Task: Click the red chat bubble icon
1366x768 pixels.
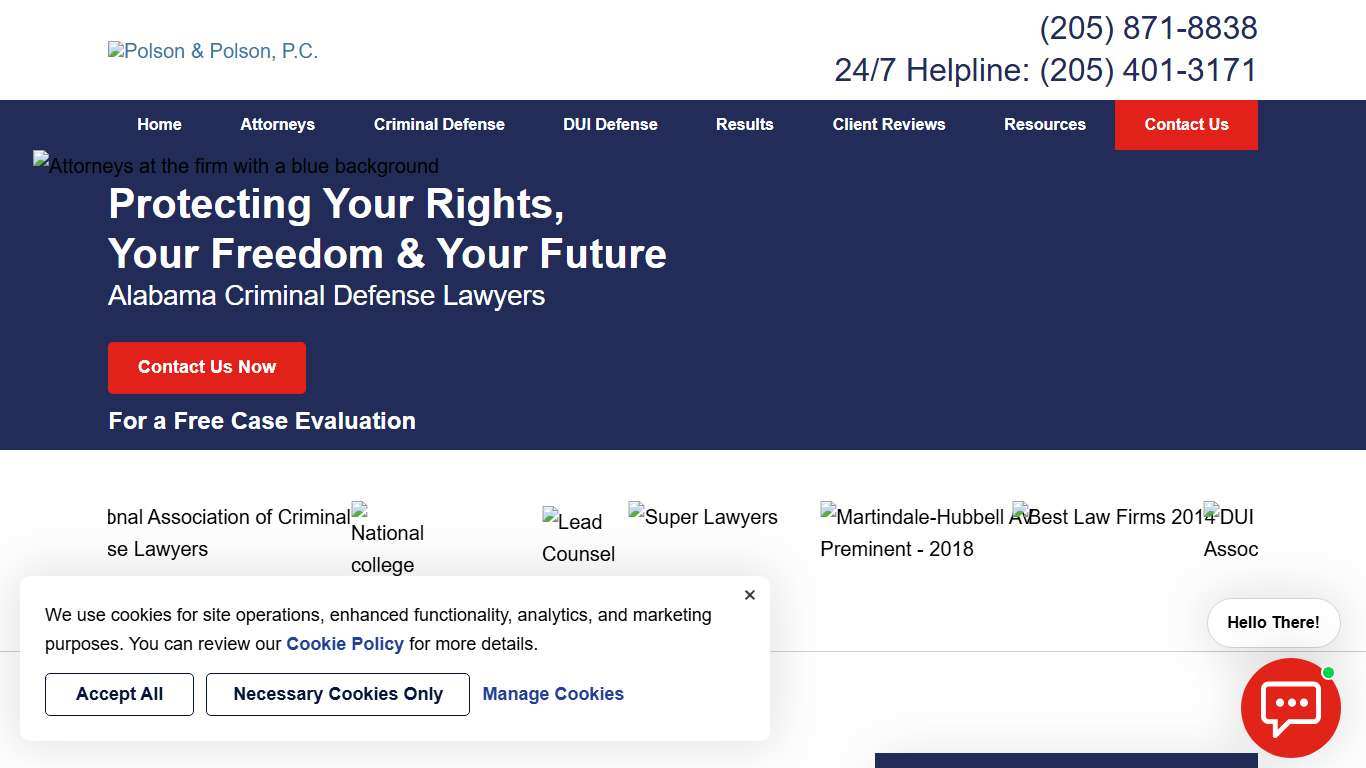Action: point(1290,707)
